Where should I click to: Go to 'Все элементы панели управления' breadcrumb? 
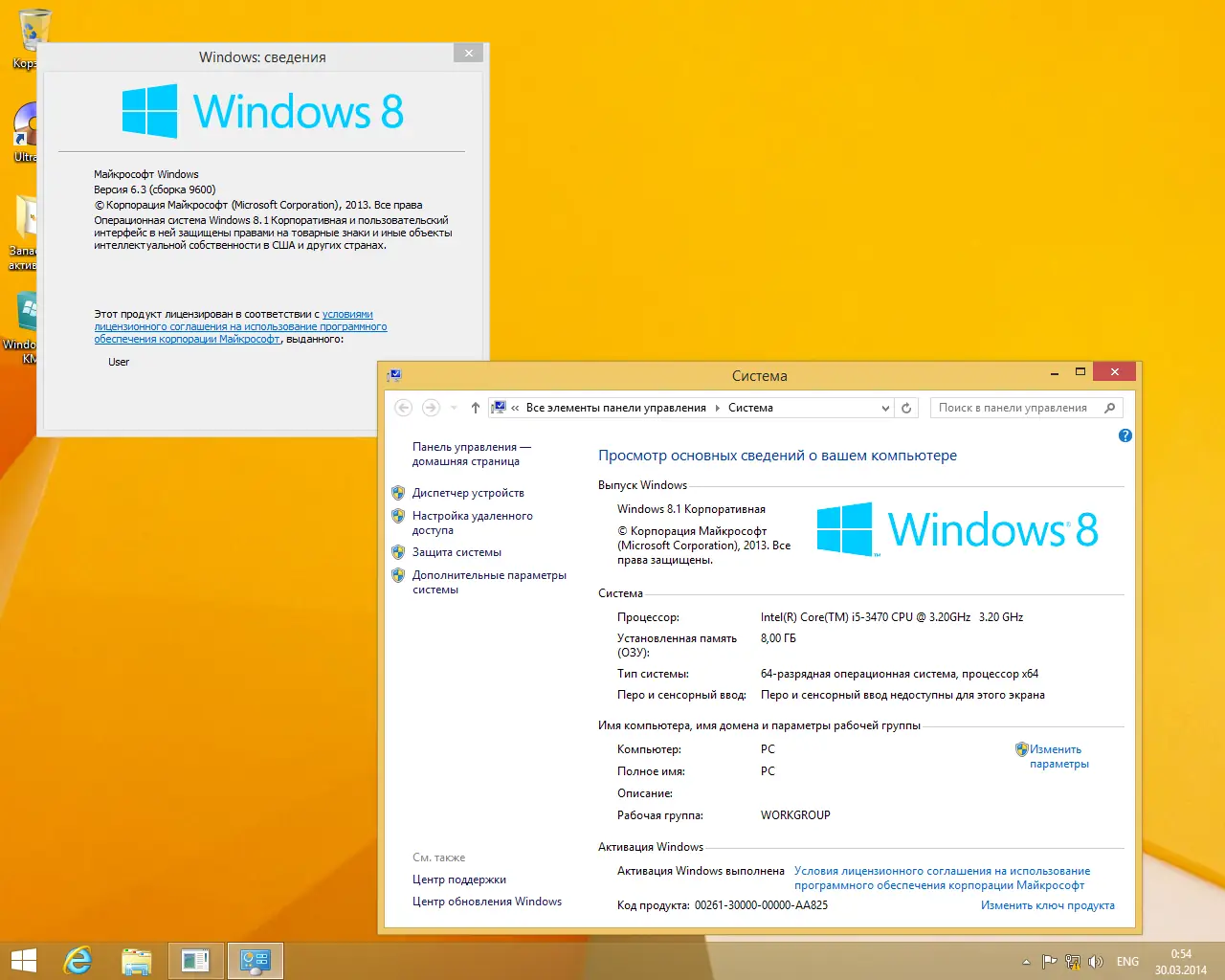point(616,408)
